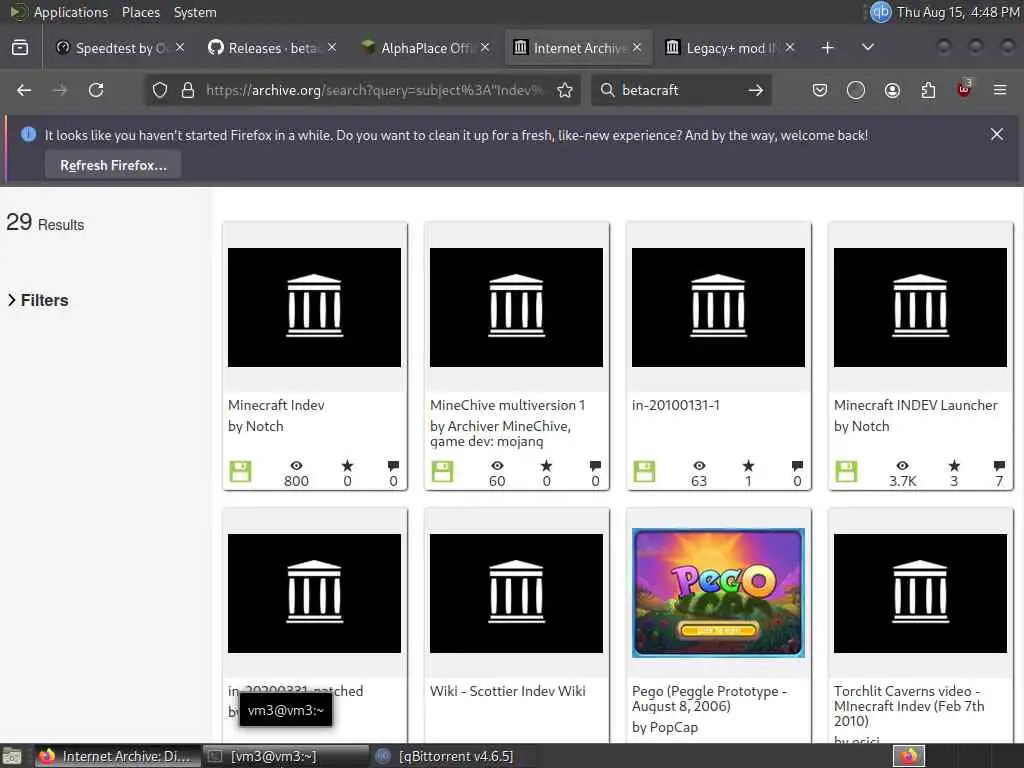
Task: Open the list all tabs dropdown
Action: [867, 48]
